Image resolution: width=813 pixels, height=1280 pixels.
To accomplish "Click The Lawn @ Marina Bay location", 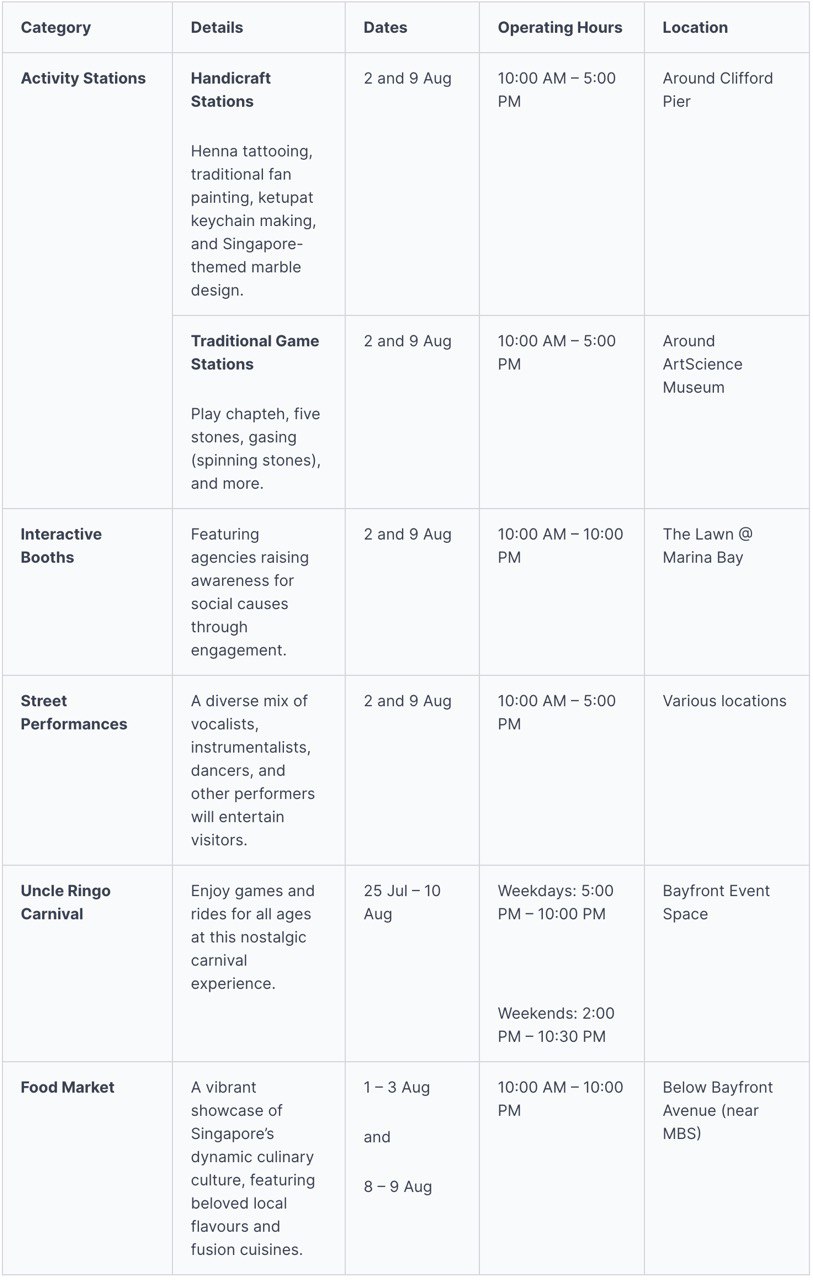I will click(x=708, y=546).
